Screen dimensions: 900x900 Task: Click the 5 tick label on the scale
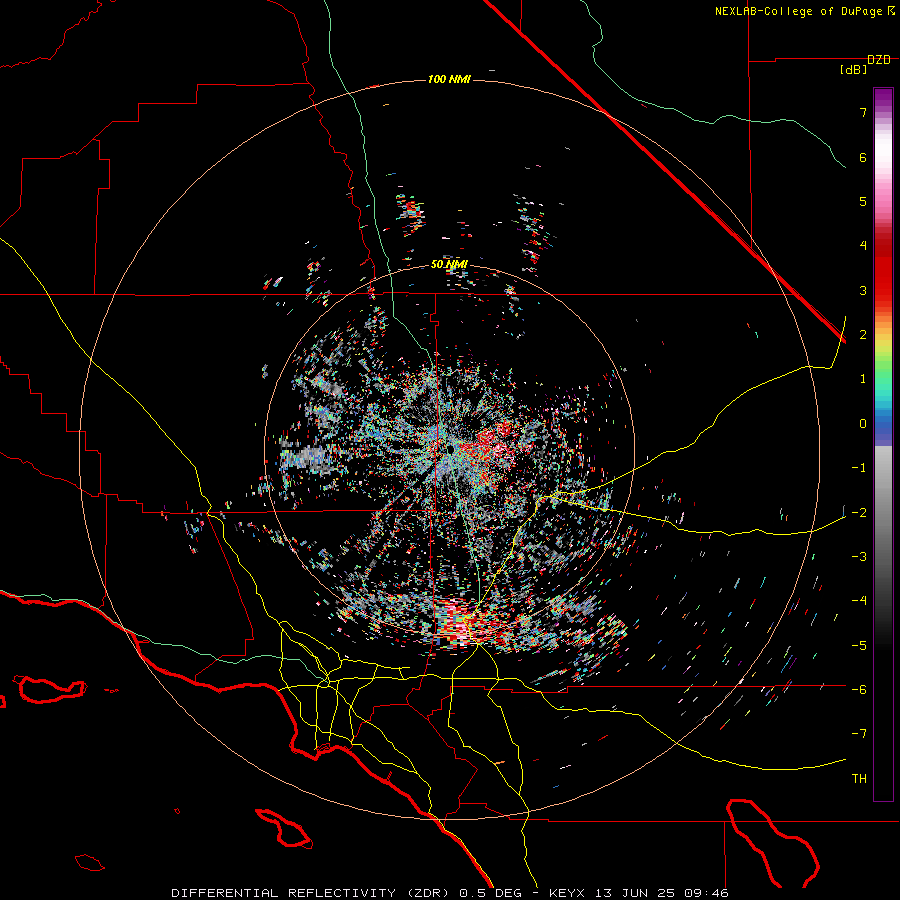(863, 201)
